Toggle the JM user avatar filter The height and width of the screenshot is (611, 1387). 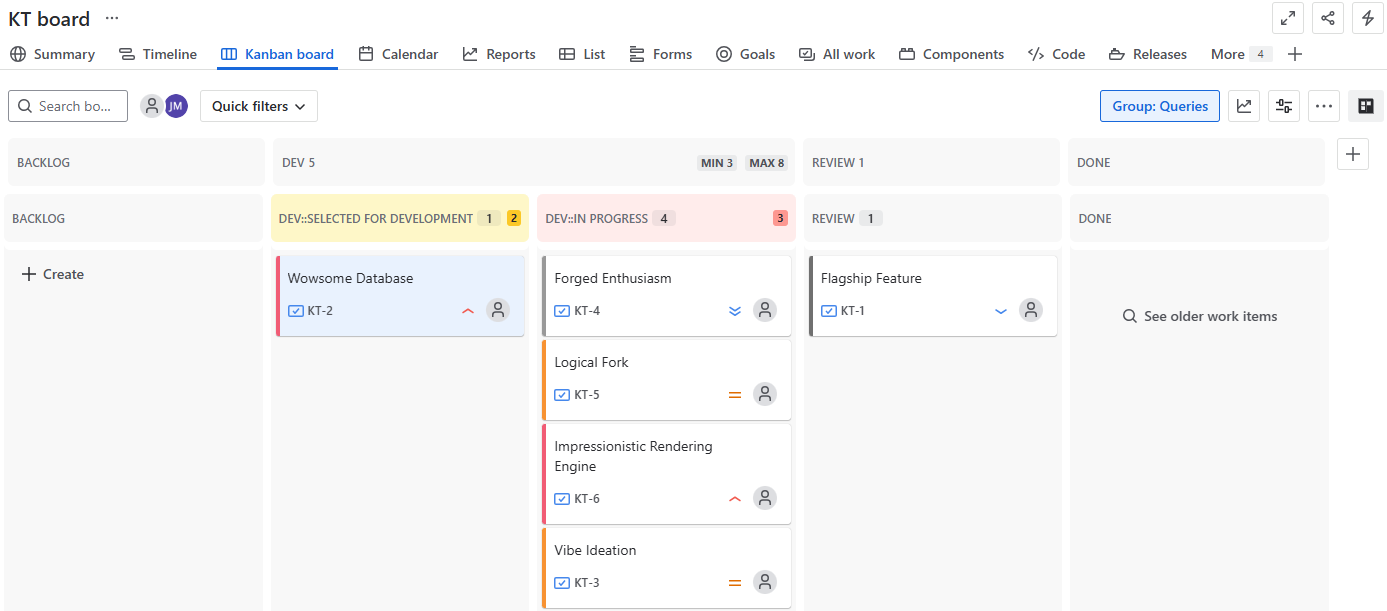tap(176, 106)
